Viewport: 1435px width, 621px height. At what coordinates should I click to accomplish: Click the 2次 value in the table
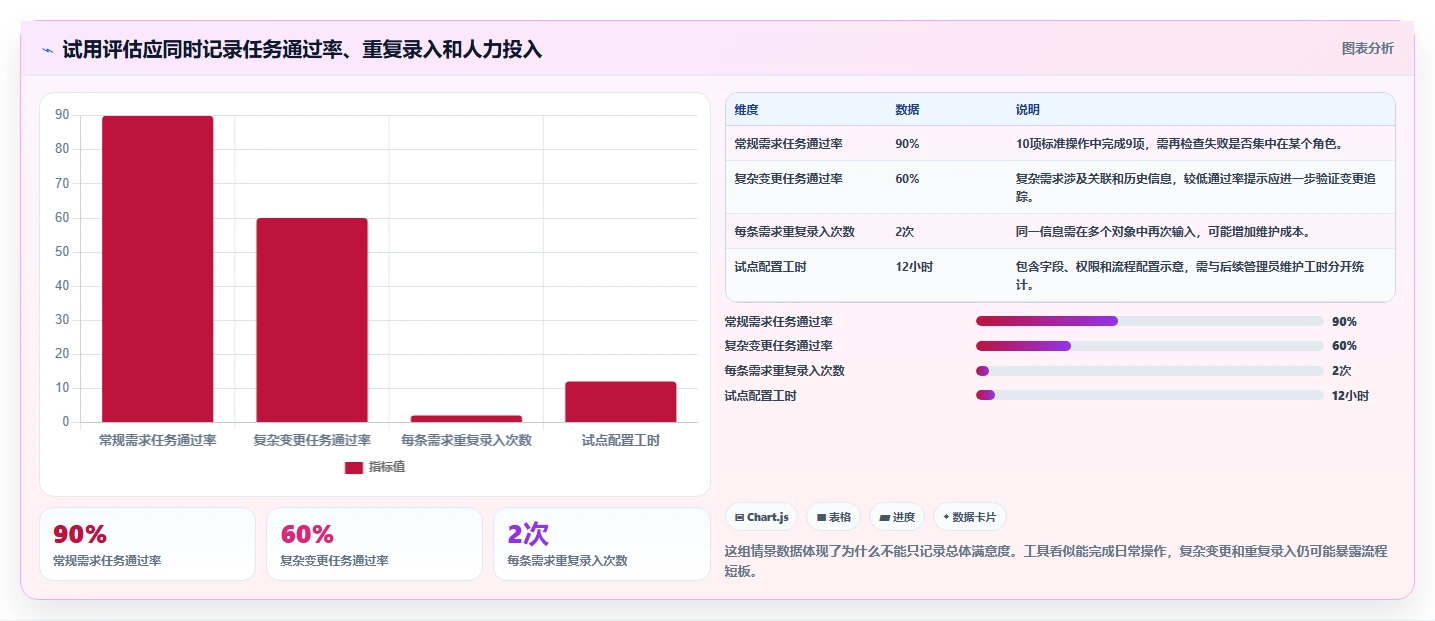pyautogui.click(x=904, y=232)
